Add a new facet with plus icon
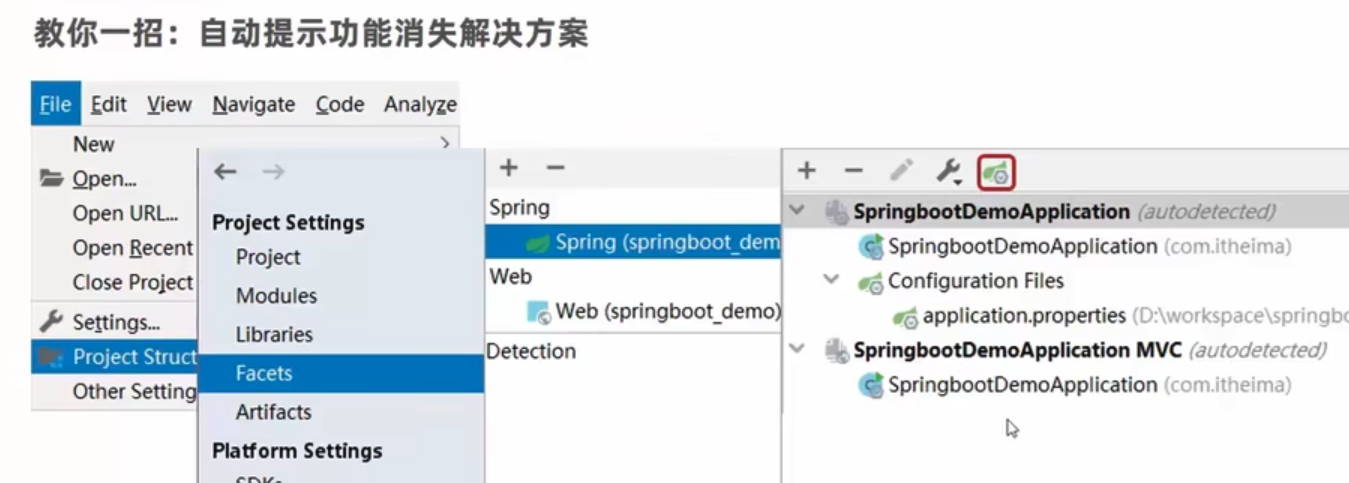The height and width of the screenshot is (483, 1349). click(x=508, y=168)
